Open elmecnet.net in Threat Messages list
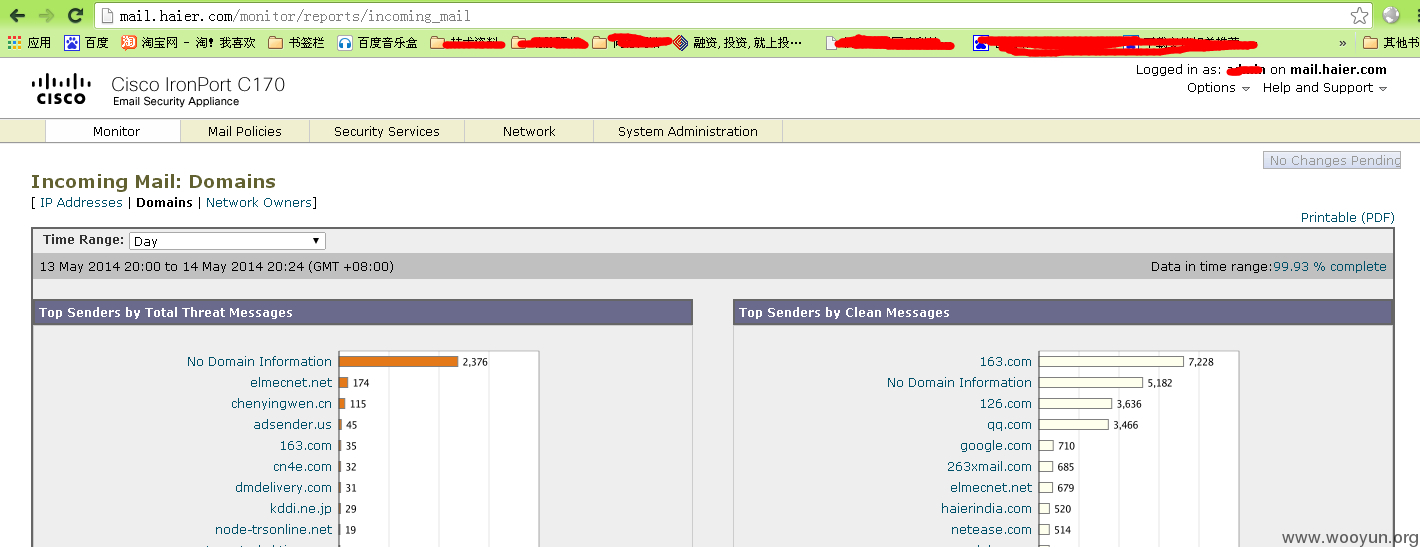The width and height of the screenshot is (1420, 547). coord(291,382)
